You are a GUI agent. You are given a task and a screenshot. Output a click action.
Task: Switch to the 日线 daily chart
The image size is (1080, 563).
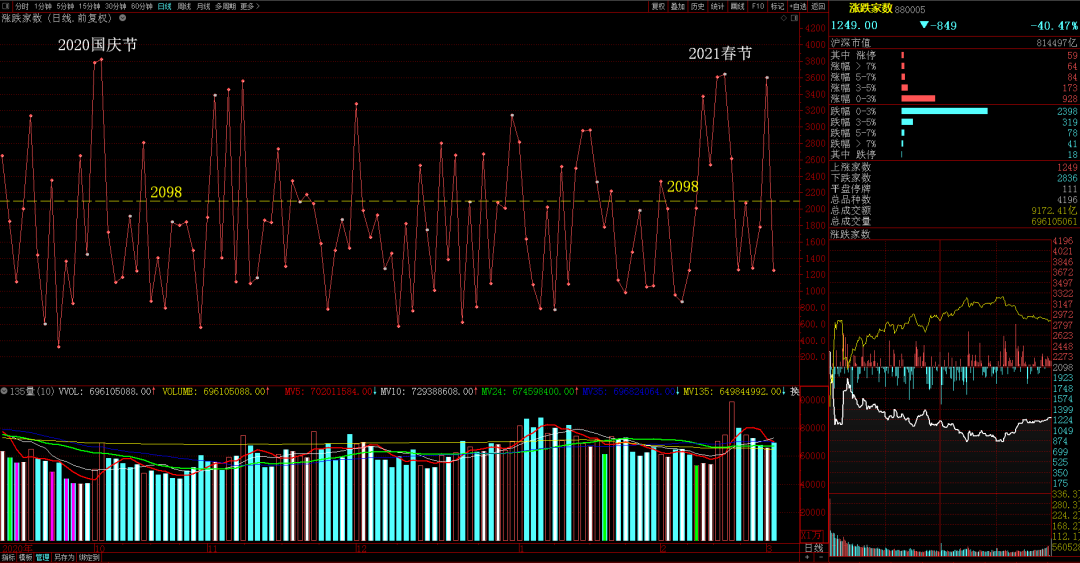click(x=165, y=6)
